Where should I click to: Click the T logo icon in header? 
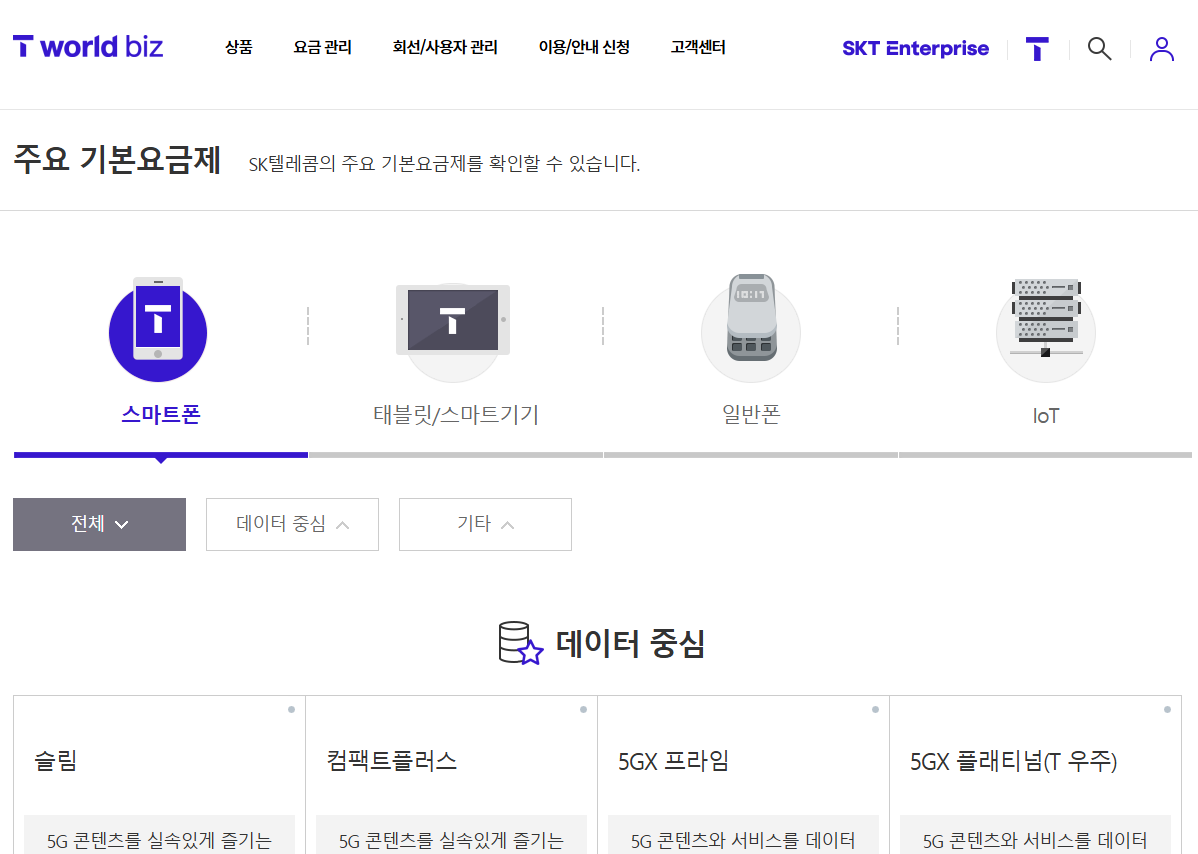point(1037,49)
